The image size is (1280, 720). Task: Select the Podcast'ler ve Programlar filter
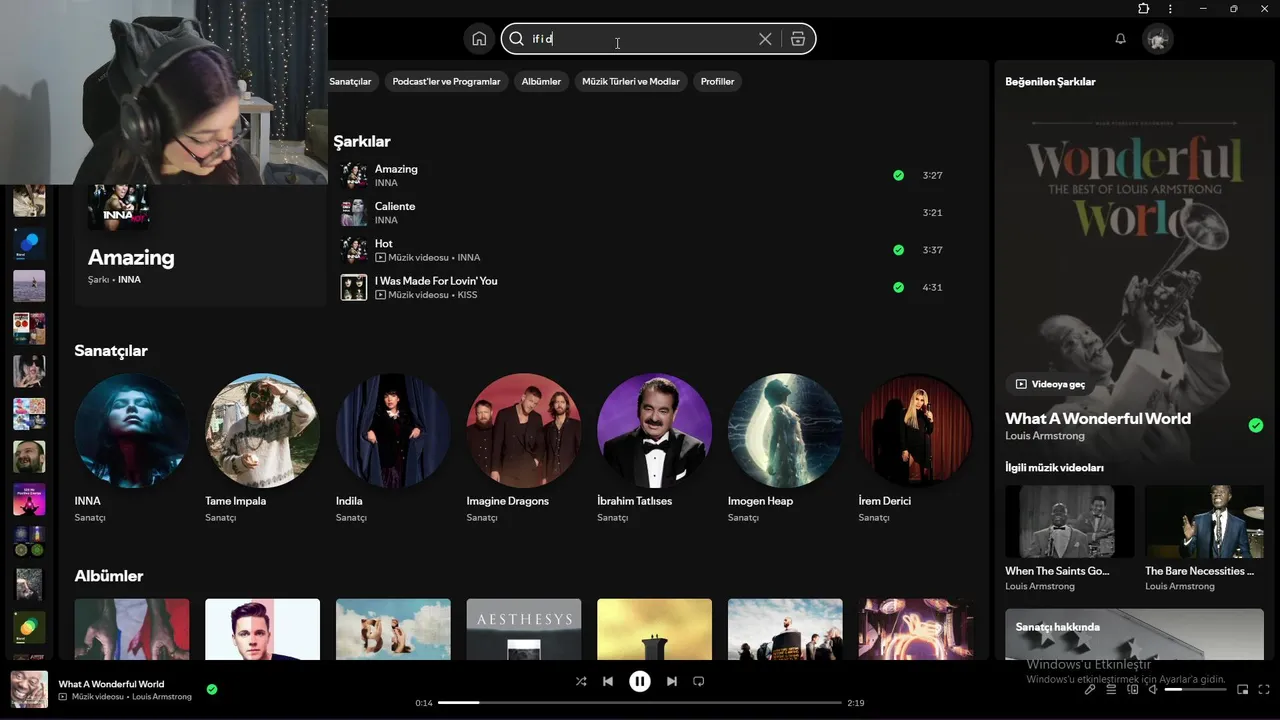click(x=446, y=81)
